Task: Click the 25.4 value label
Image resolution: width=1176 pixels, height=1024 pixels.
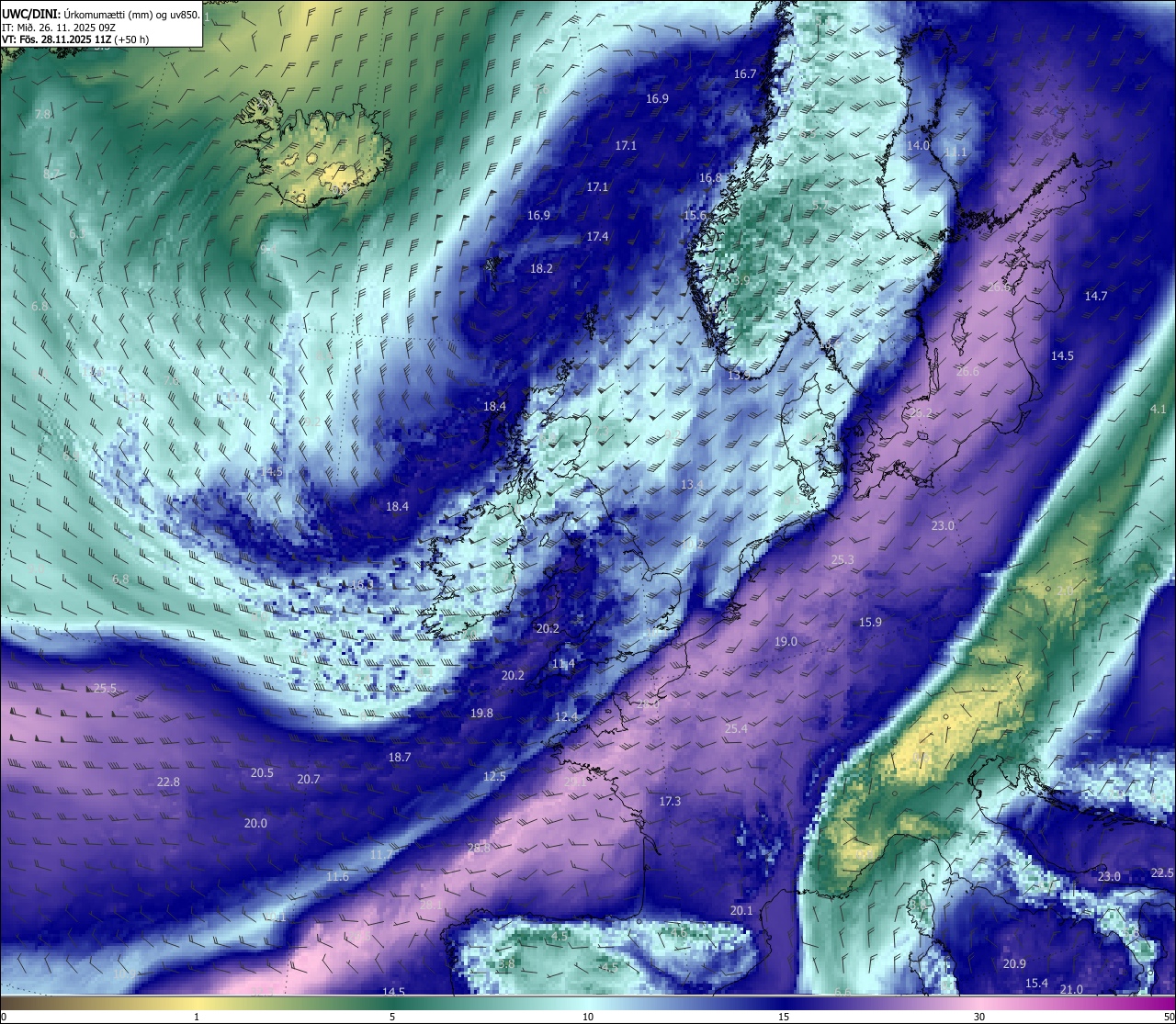Action: coord(736,729)
